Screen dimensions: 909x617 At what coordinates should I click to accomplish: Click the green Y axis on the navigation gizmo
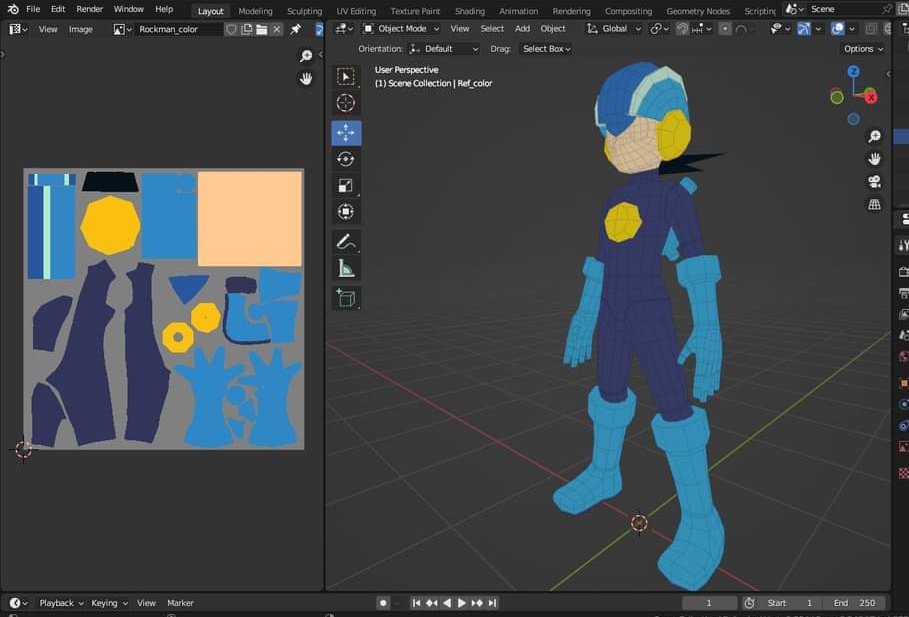tap(837, 97)
